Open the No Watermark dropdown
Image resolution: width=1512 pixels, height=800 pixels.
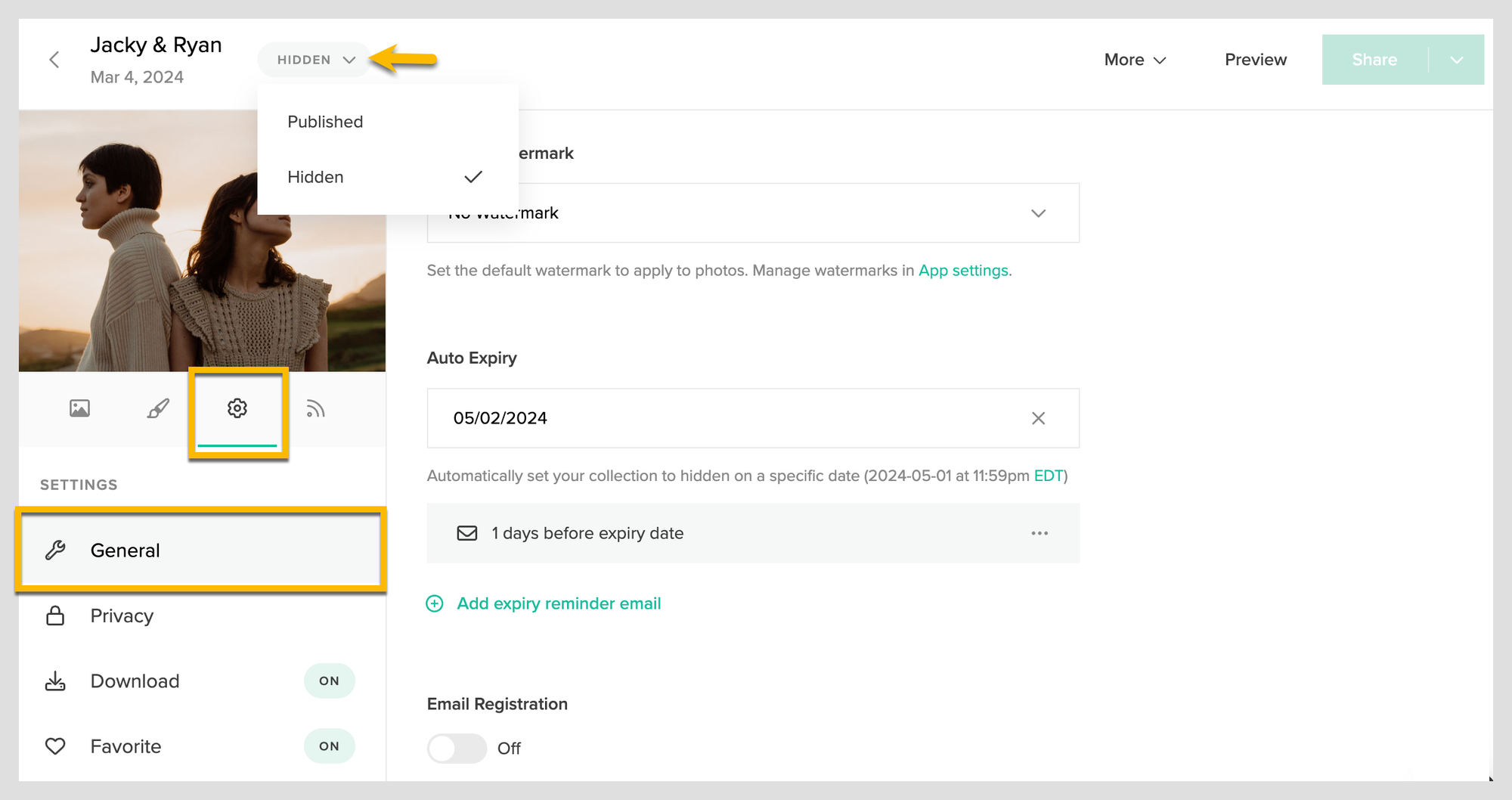pyautogui.click(x=1039, y=212)
